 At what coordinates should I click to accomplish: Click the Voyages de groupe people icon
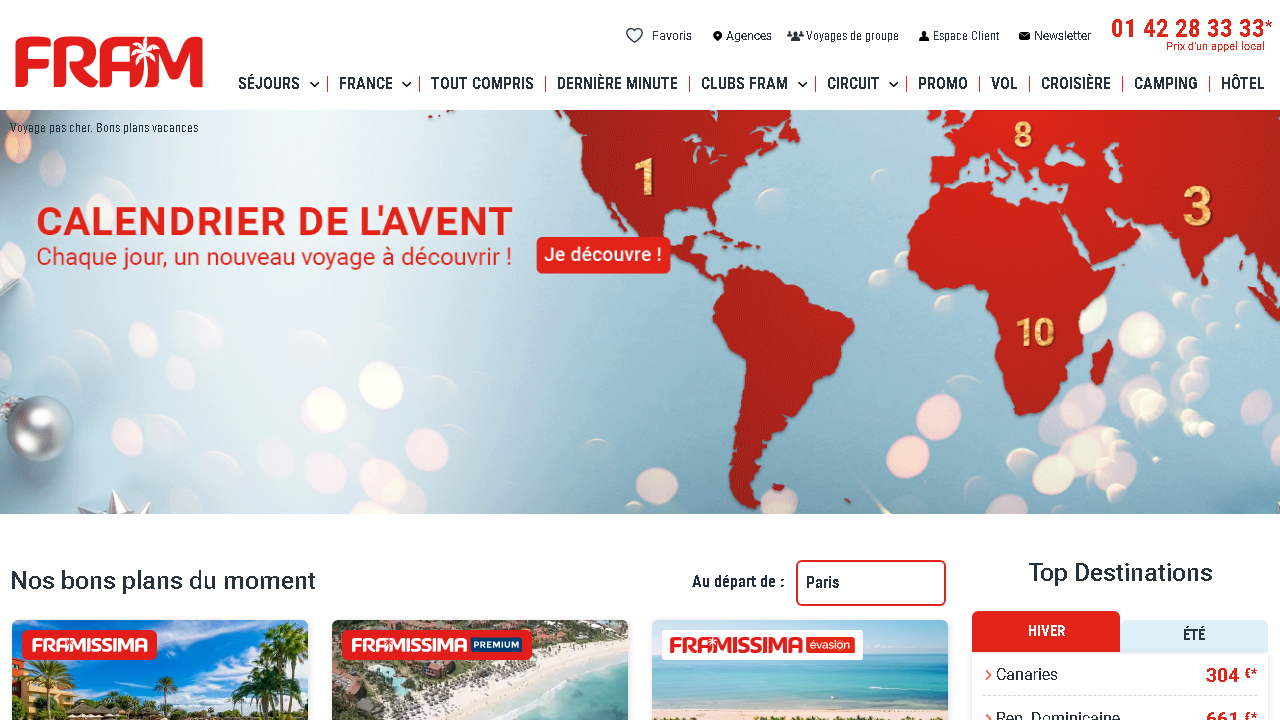(795, 36)
